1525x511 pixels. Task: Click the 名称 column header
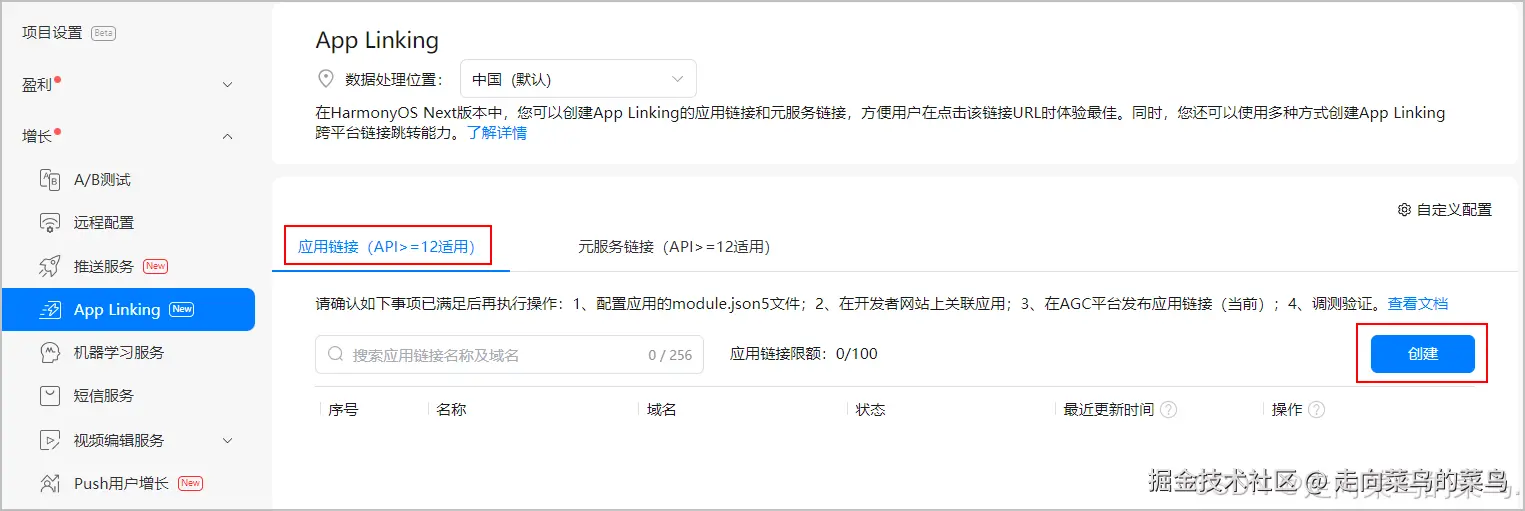click(452, 410)
